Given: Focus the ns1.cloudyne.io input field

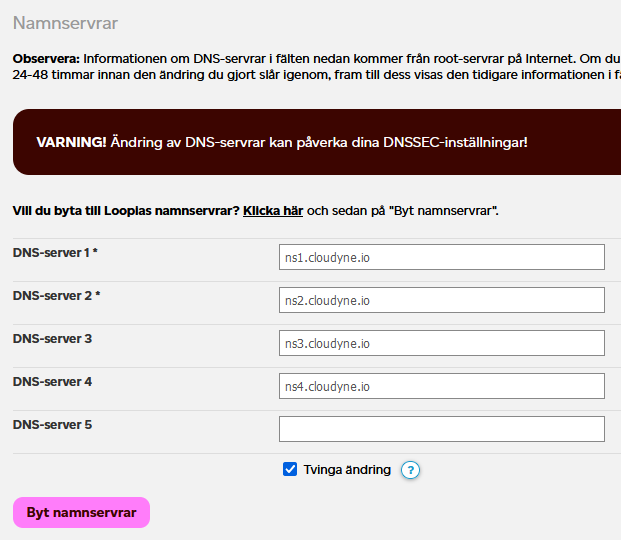Looking at the screenshot, I should 441,257.
